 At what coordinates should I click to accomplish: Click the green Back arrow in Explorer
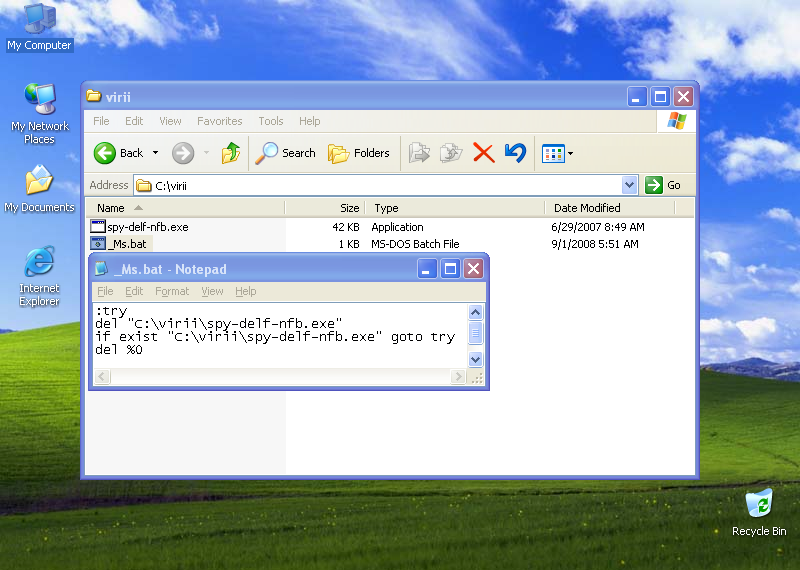tap(105, 153)
